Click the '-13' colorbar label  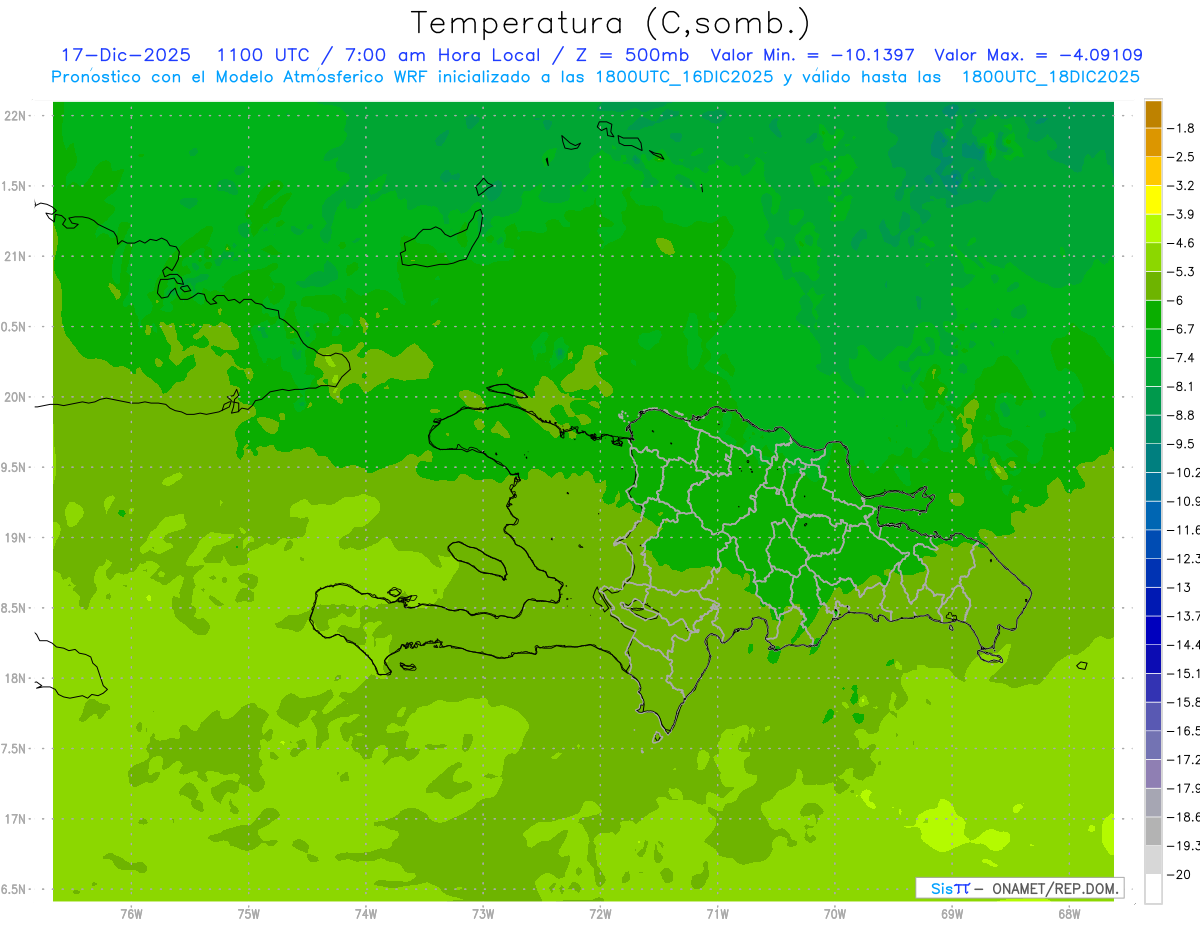[1178, 587]
